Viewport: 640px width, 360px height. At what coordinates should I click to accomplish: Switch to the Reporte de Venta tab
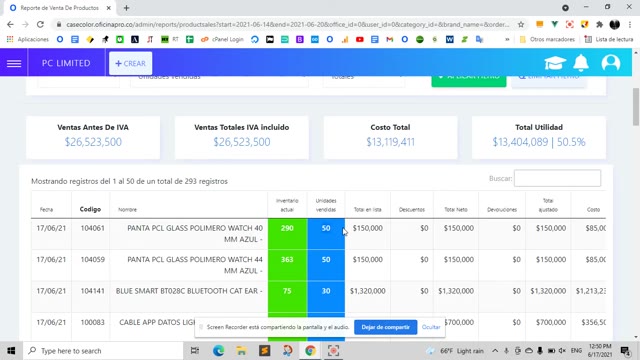click(x=58, y=8)
